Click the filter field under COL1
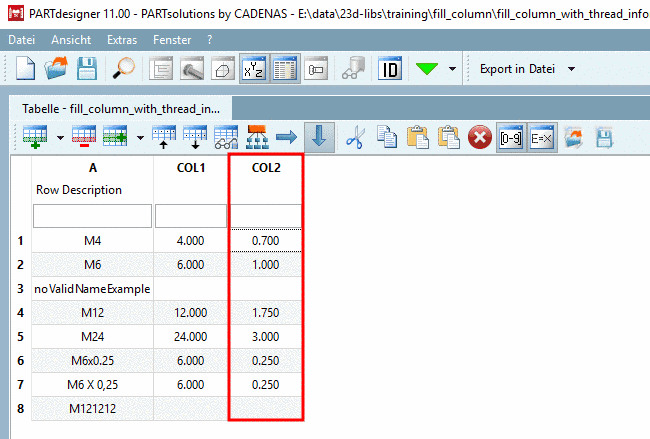Viewport: 650px width, 439px height. 191,216
